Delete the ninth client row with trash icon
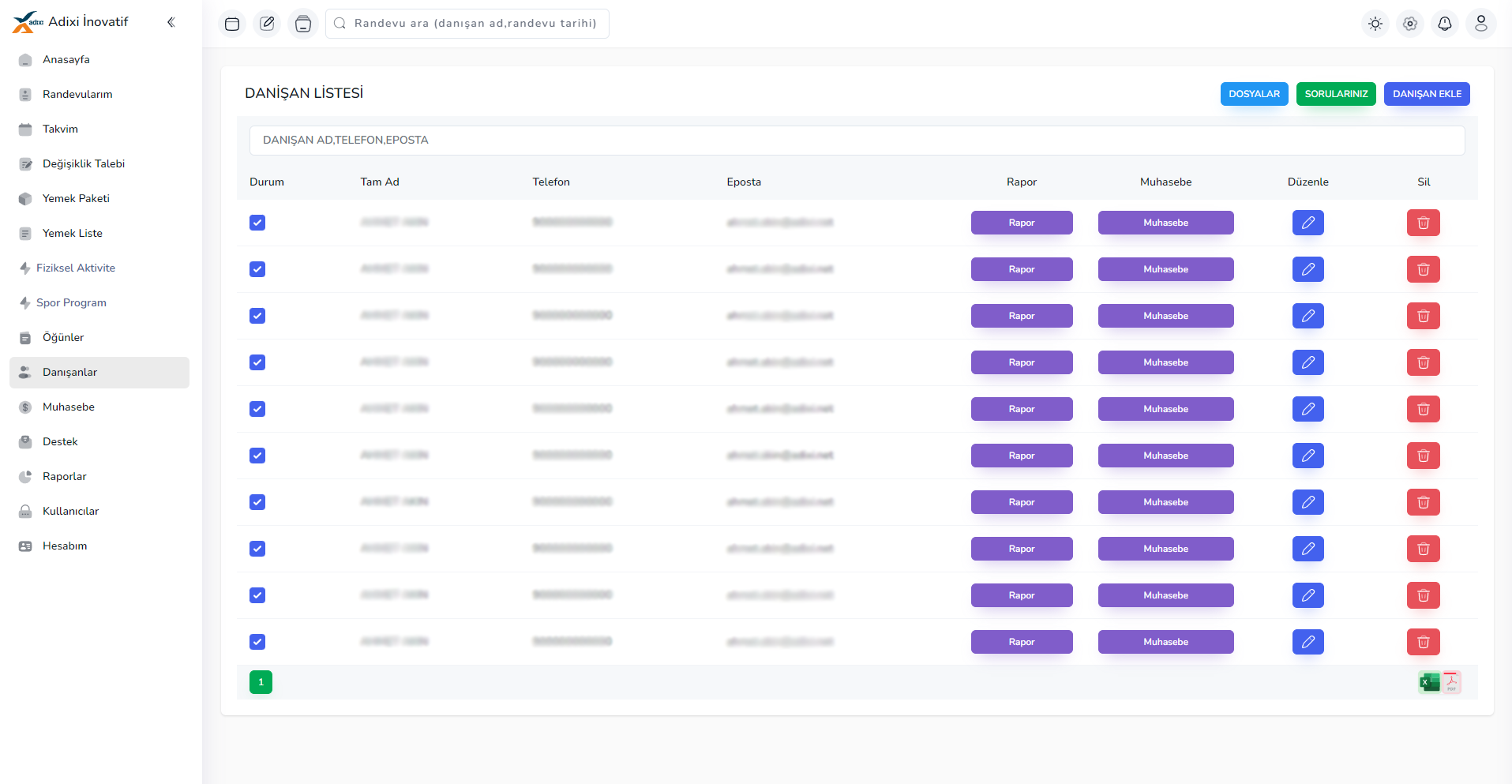1512x784 pixels. click(x=1424, y=595)
